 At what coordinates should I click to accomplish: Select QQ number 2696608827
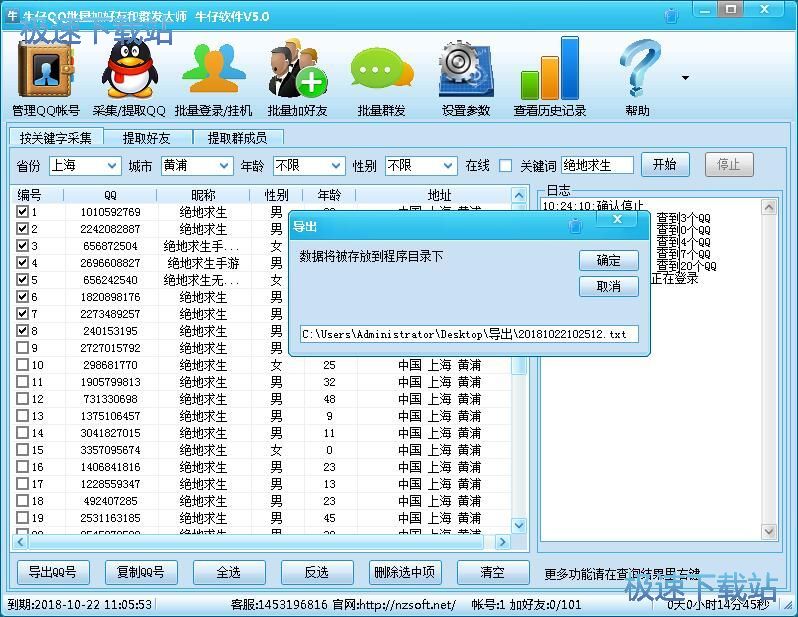click(x=110, y=263)
